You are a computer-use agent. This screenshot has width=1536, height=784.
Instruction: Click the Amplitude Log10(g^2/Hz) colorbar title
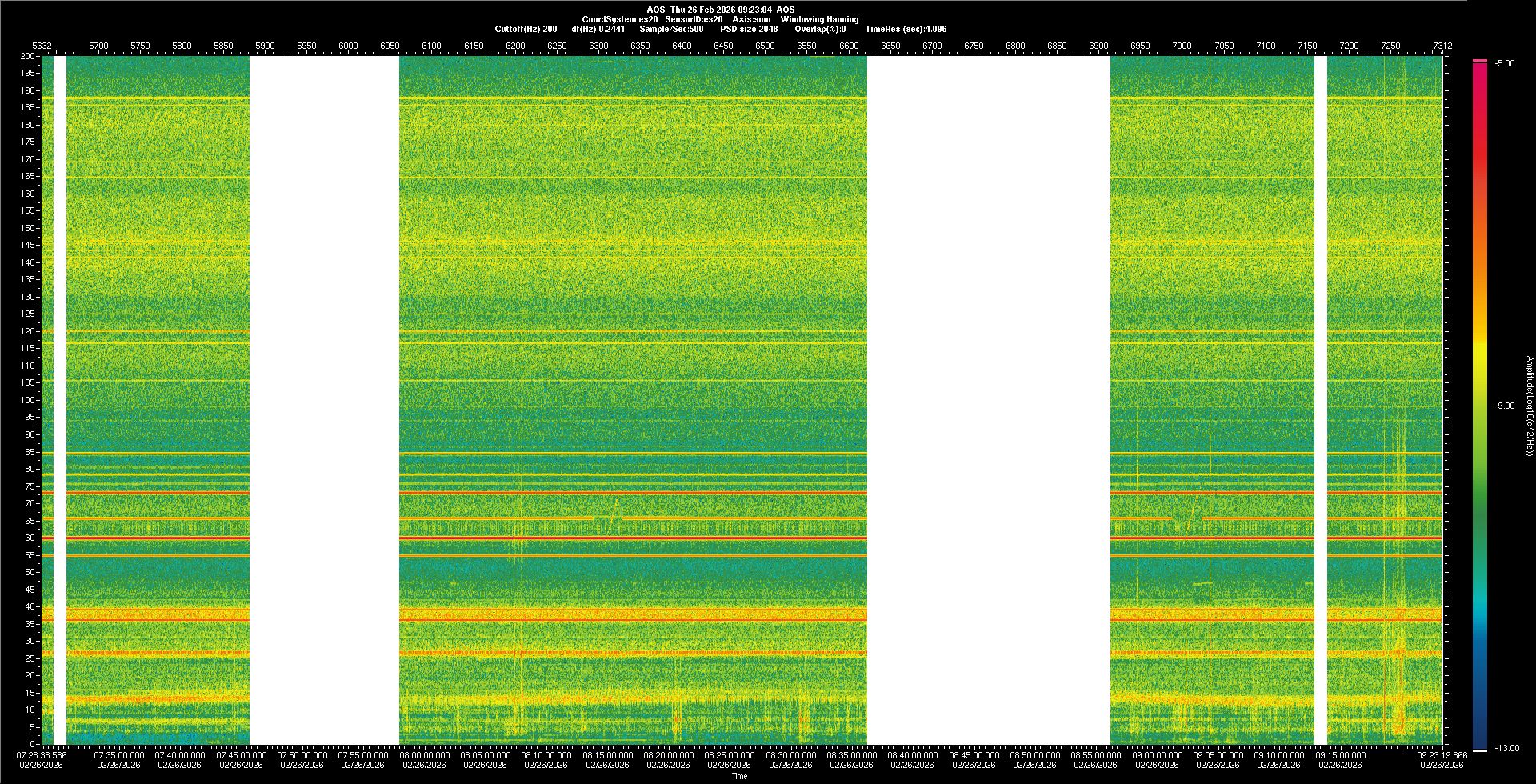(x=1529, y=406)
